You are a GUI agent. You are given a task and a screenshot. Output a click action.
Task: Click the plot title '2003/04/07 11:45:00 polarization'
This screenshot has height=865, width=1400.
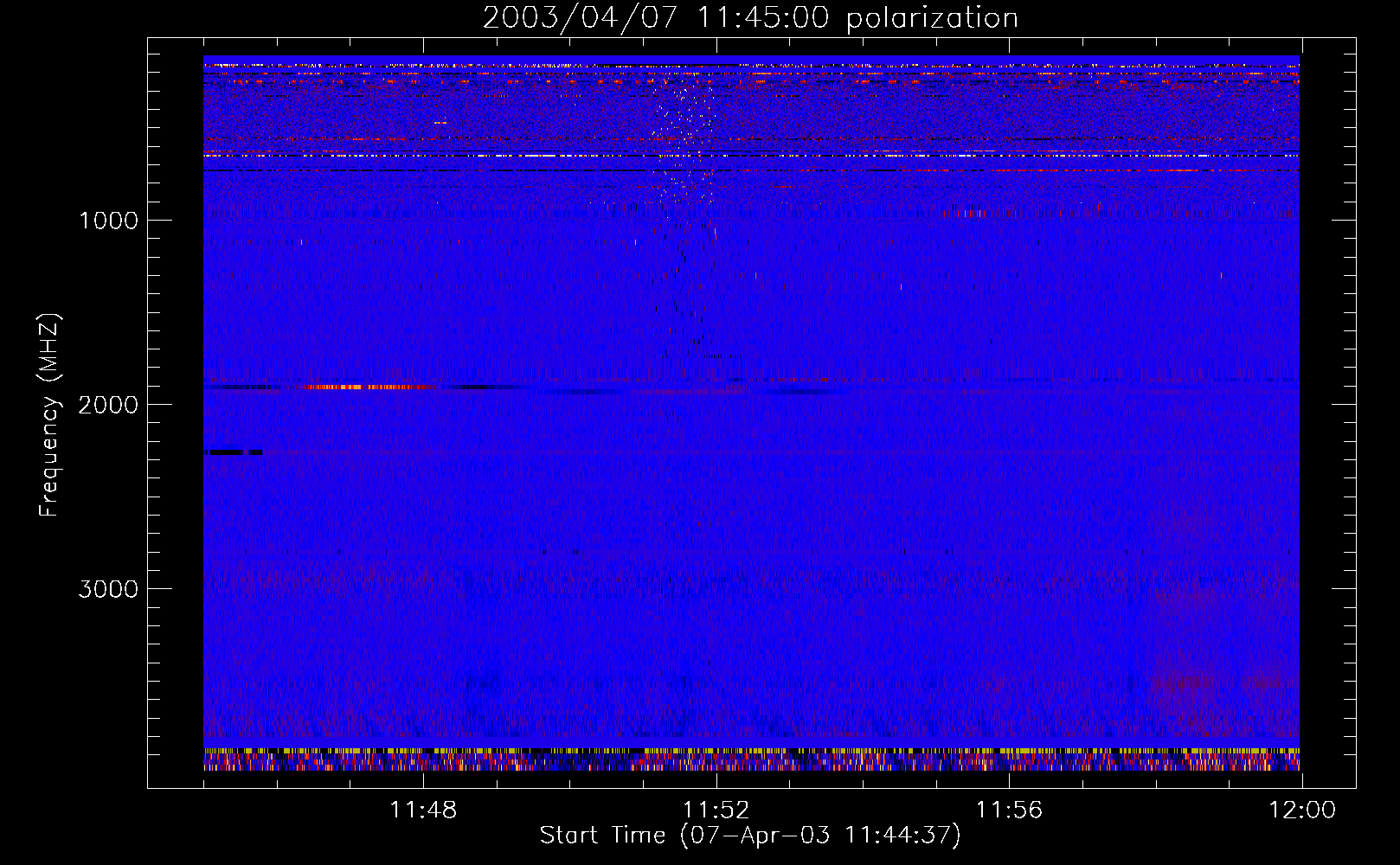click(x=750, y=17)
